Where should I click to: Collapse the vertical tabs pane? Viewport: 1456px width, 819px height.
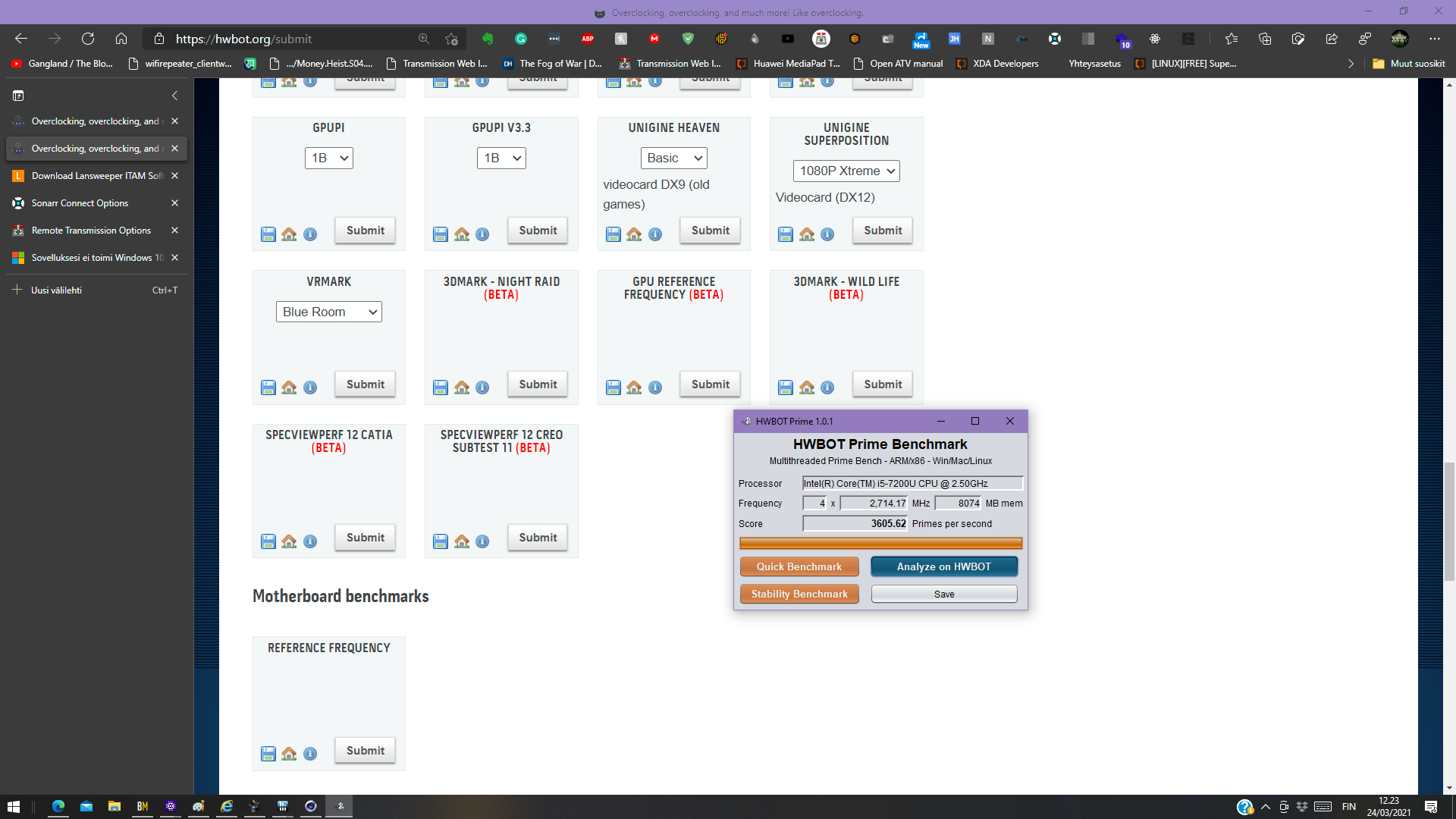(174, 96)
